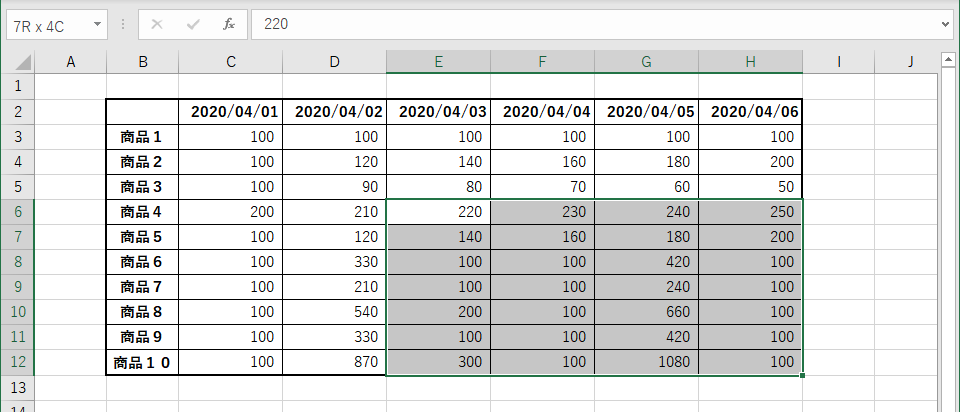Click the vertical scrollbar up arrow
The image size is (960, 412).
[x=948, y=60]
